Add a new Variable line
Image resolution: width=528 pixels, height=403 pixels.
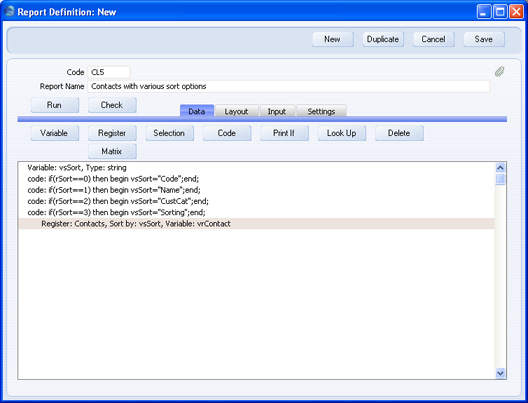click(x=55, y=133)
